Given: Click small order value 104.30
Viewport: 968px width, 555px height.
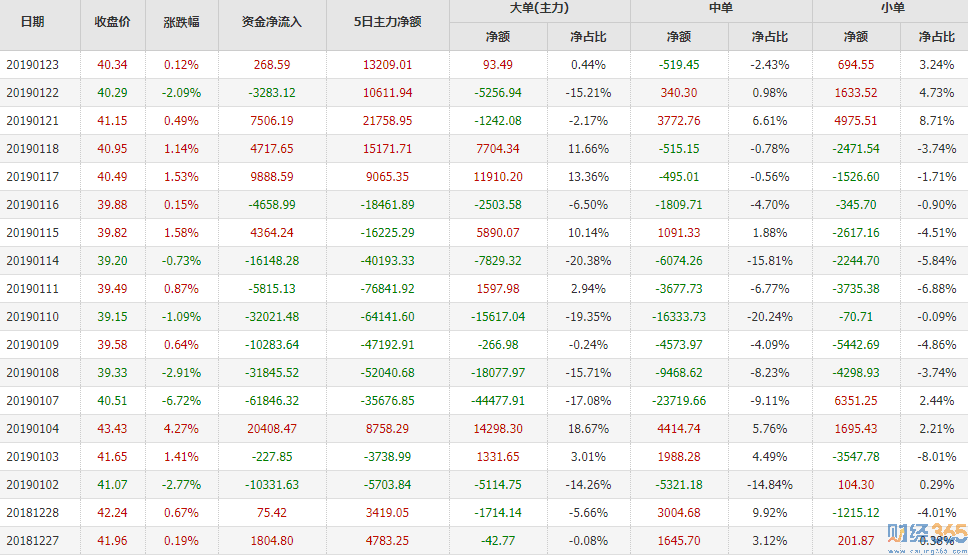Looking at the screenshot, I should click(856, 485).
